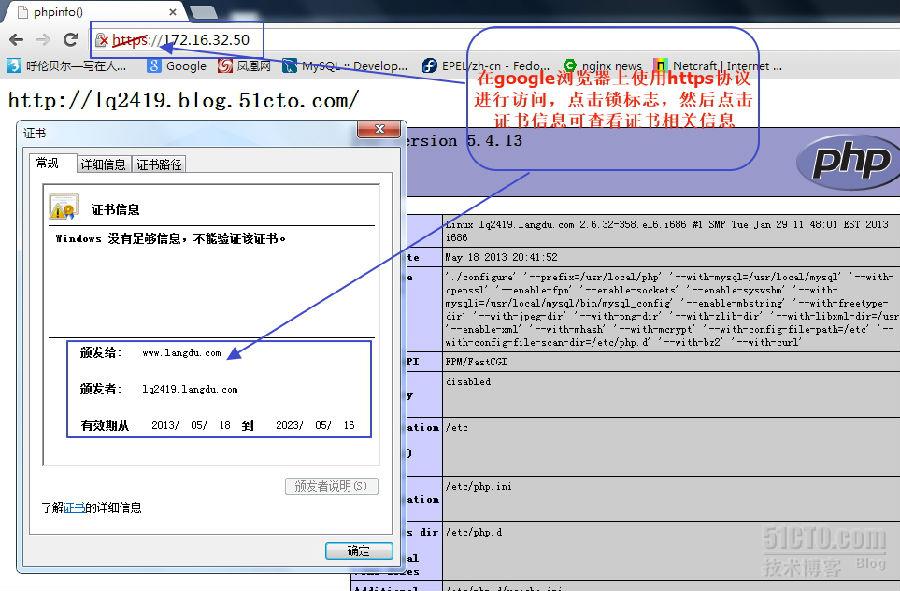The image size is (900, 591).
Task: Open the EPEL/zh-cn Fedora bookmark
Action: 486,66
